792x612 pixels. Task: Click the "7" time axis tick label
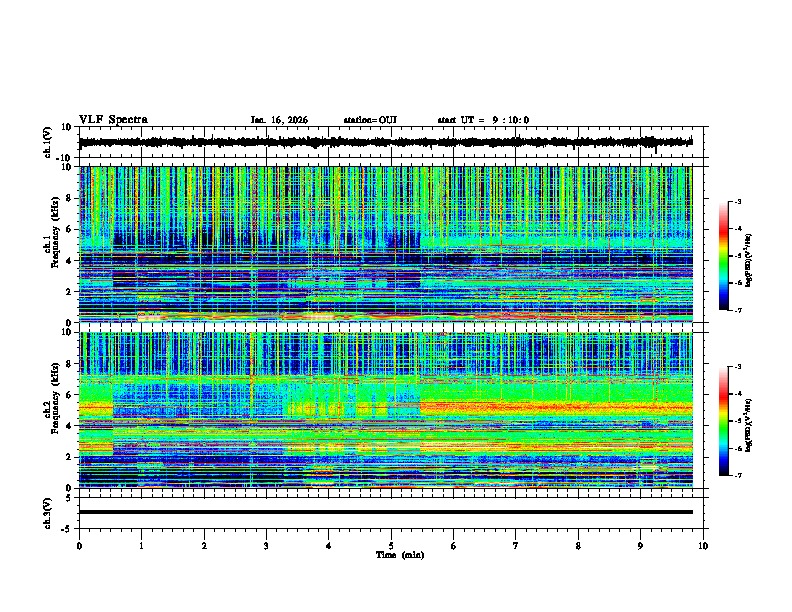[x=516, y=546]
